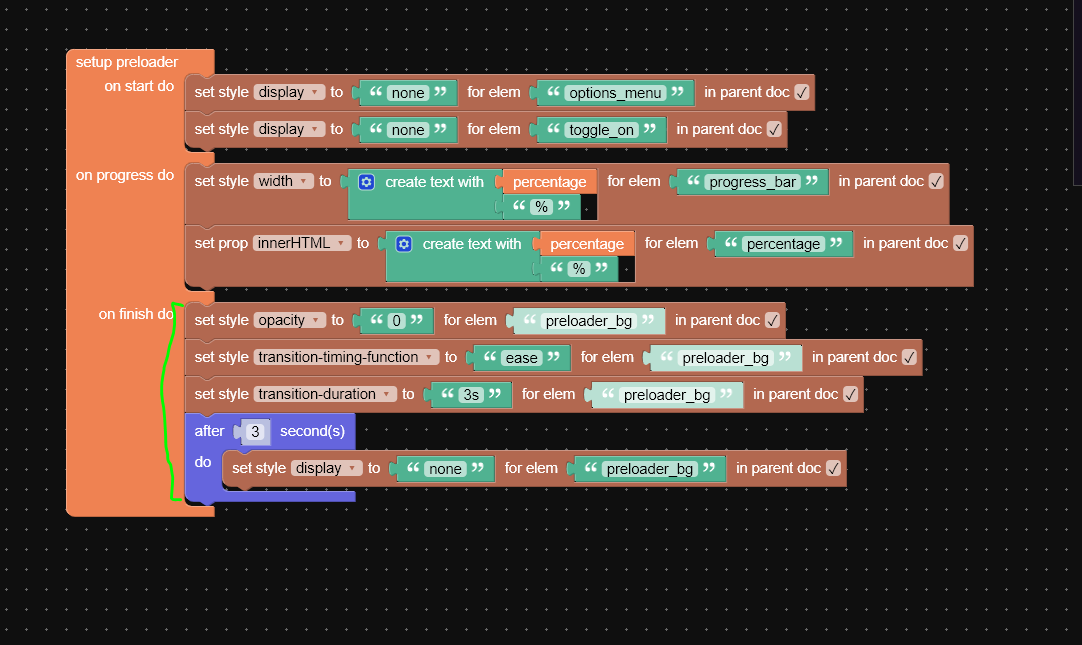
Task: Edit preloader_bg field in transition-timing-function row
Action: point(725,358)
